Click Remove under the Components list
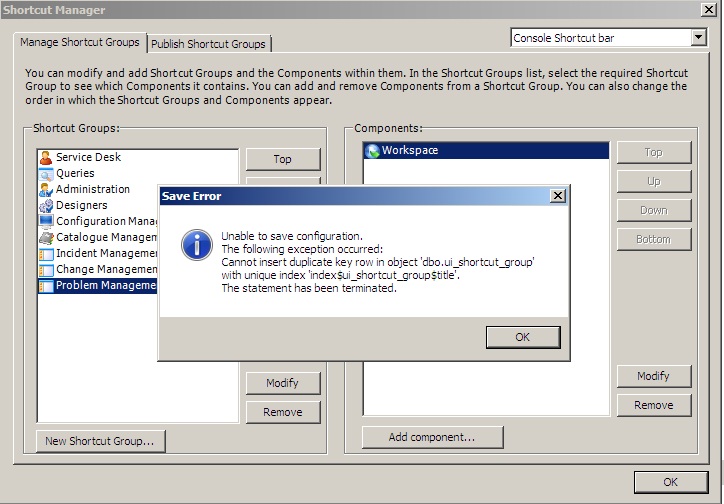Image resolution: width=724 pixels, height=504 pixels. (653, 405)
